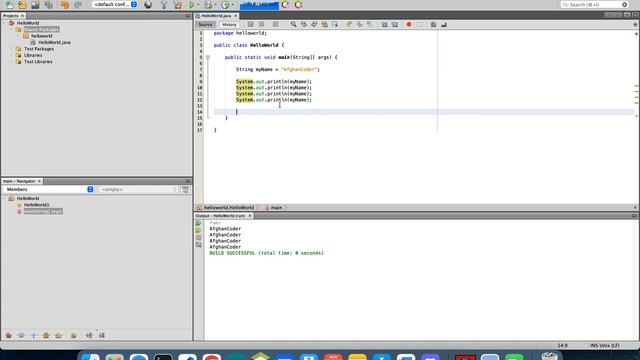Click the New Project icon
640x360 pixels.
point(22,4)
